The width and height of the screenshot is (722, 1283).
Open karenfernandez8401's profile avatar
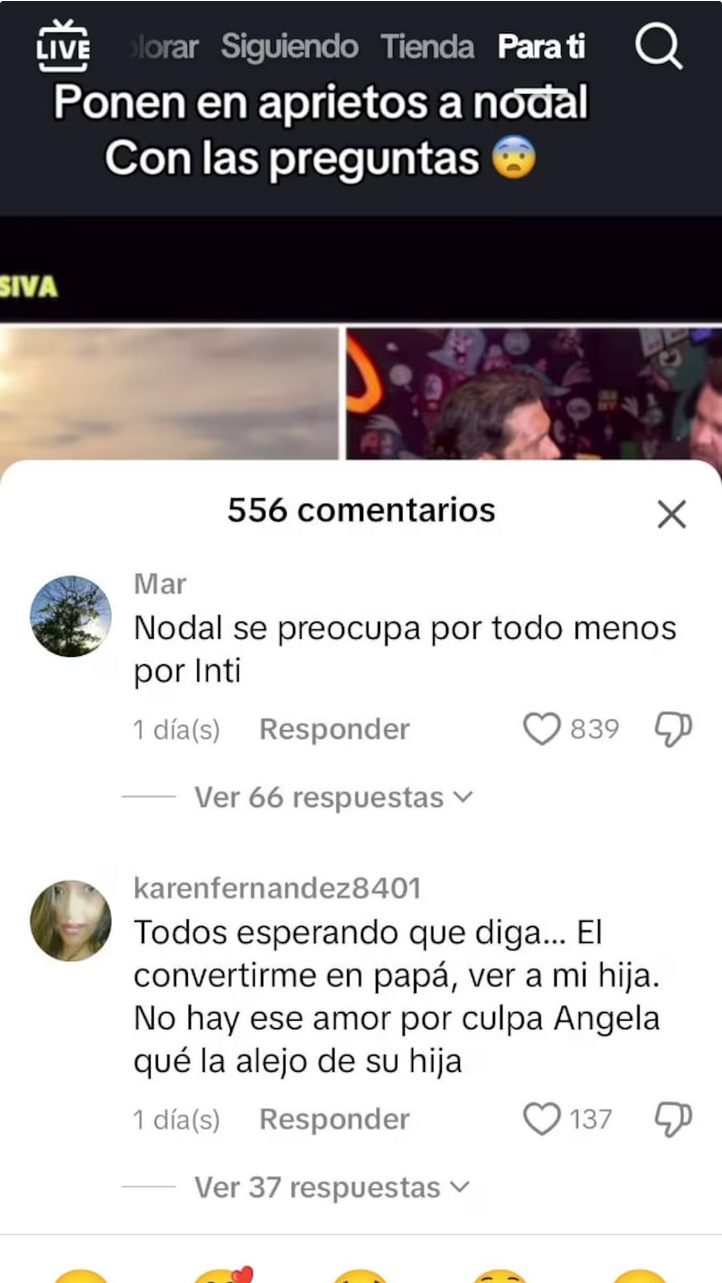click(x=71, y=920)
